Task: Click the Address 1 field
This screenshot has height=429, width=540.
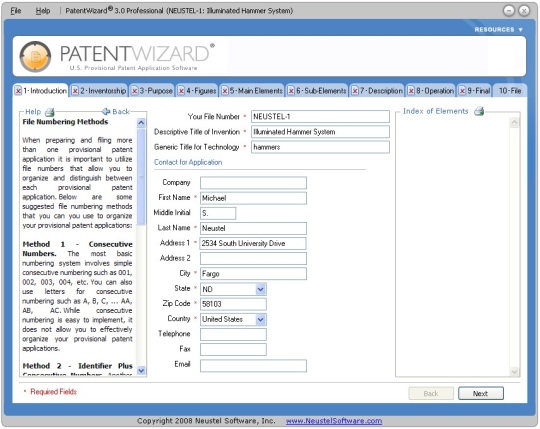Action: click(x=253, y=243)
